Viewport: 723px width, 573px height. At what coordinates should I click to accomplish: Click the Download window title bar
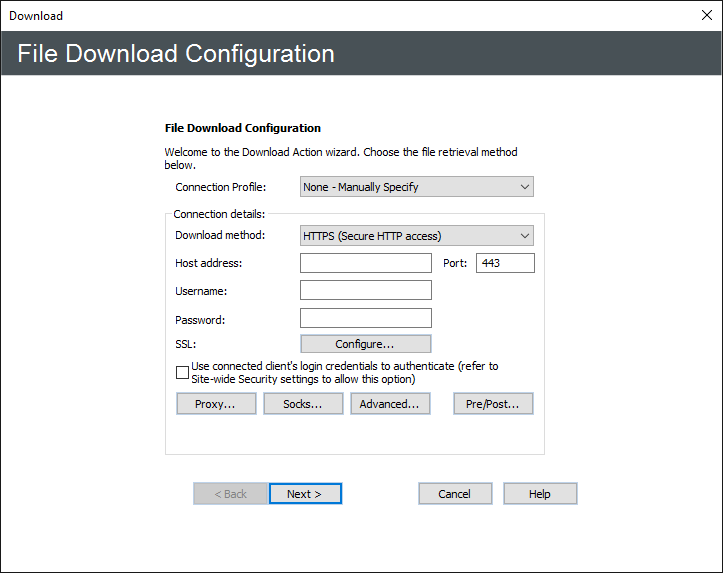pyautogui.click(x=300, y=15)
